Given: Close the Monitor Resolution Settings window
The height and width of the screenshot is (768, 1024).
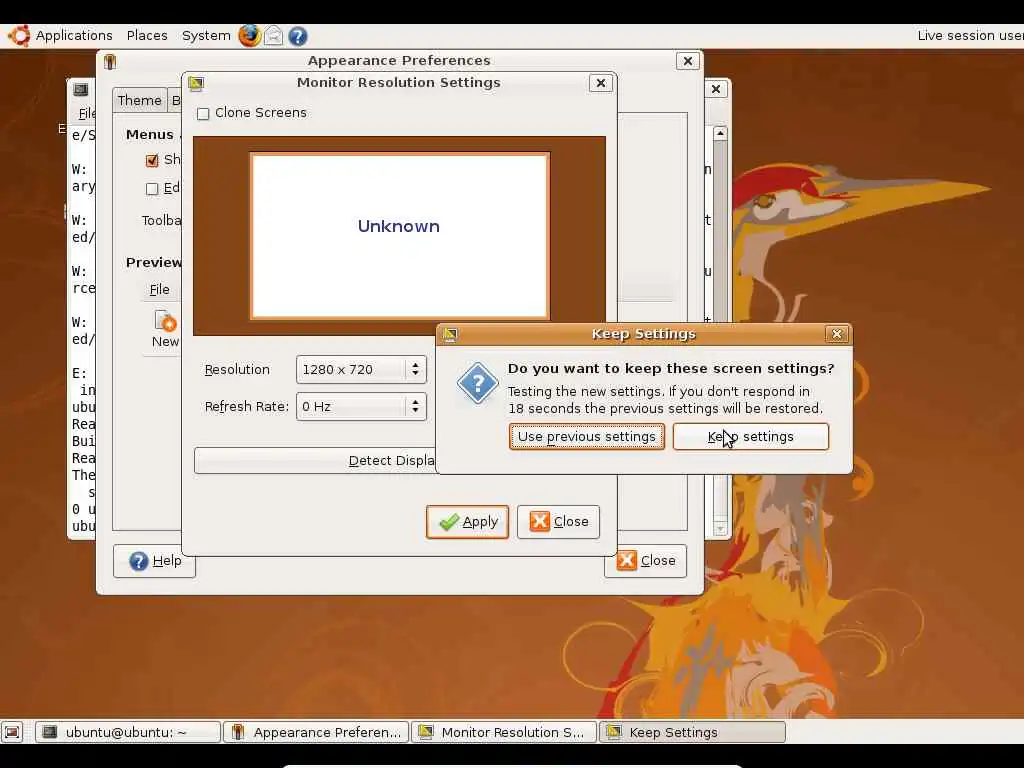Looking at the screenshot, I should (601, 83).
